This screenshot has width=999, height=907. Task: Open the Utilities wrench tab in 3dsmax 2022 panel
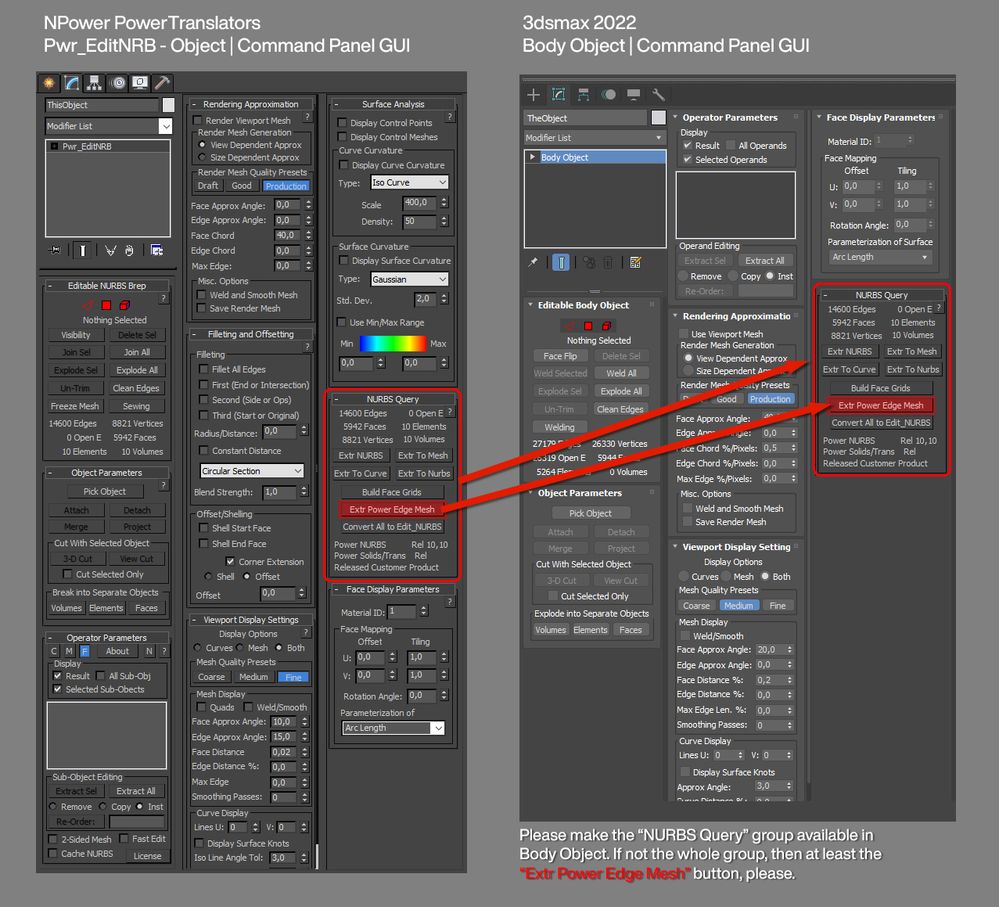click(x=658, y=95)
